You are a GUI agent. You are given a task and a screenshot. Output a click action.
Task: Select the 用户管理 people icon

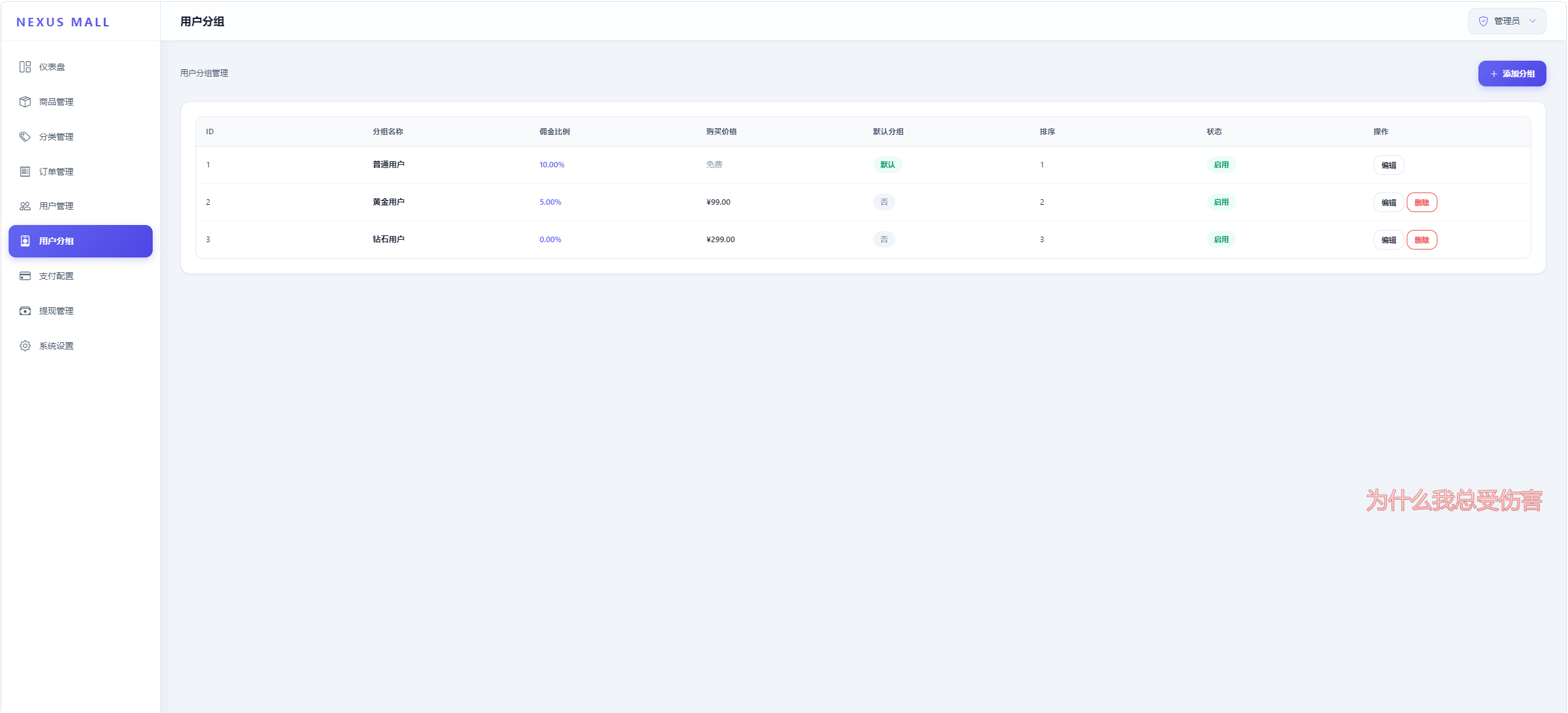(25, 206)
